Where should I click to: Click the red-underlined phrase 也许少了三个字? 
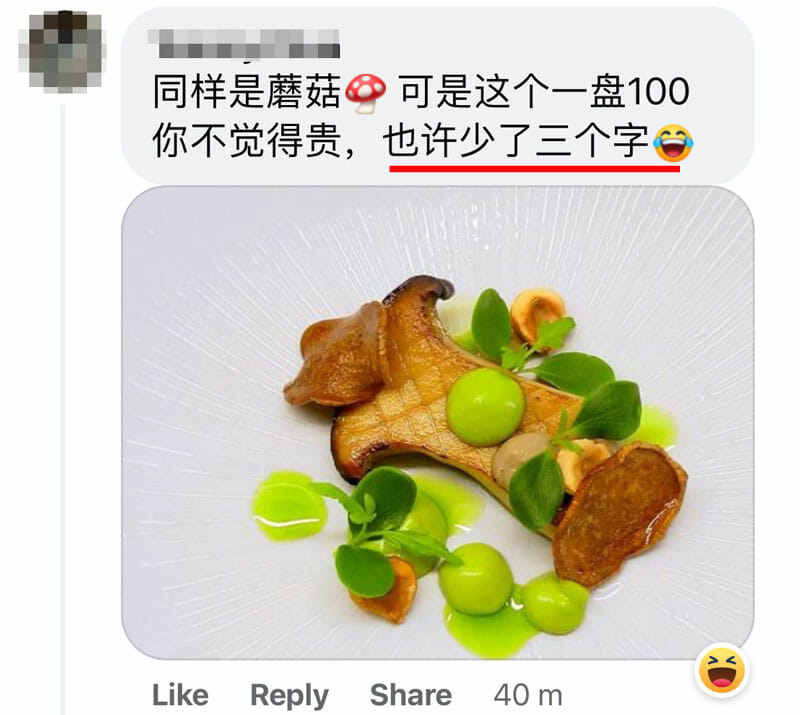(516, 142)
